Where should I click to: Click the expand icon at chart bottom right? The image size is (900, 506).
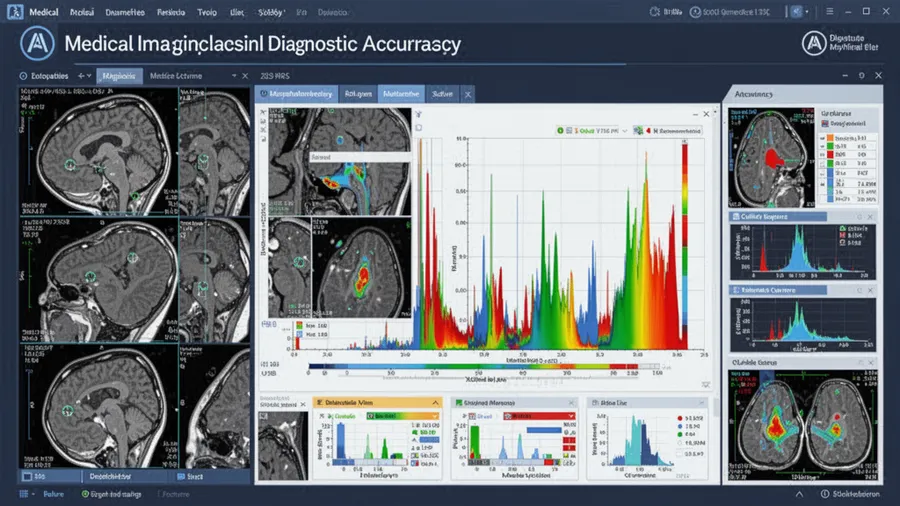[705, 384]
